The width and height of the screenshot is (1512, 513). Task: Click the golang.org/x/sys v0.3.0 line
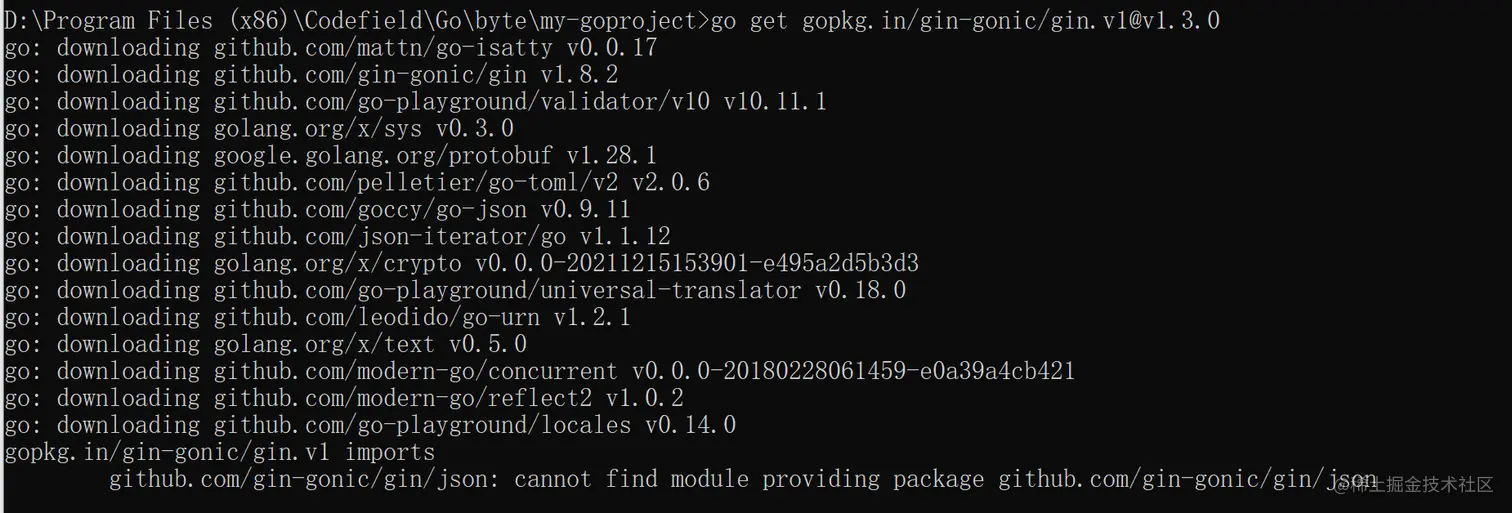click(259, 128)
